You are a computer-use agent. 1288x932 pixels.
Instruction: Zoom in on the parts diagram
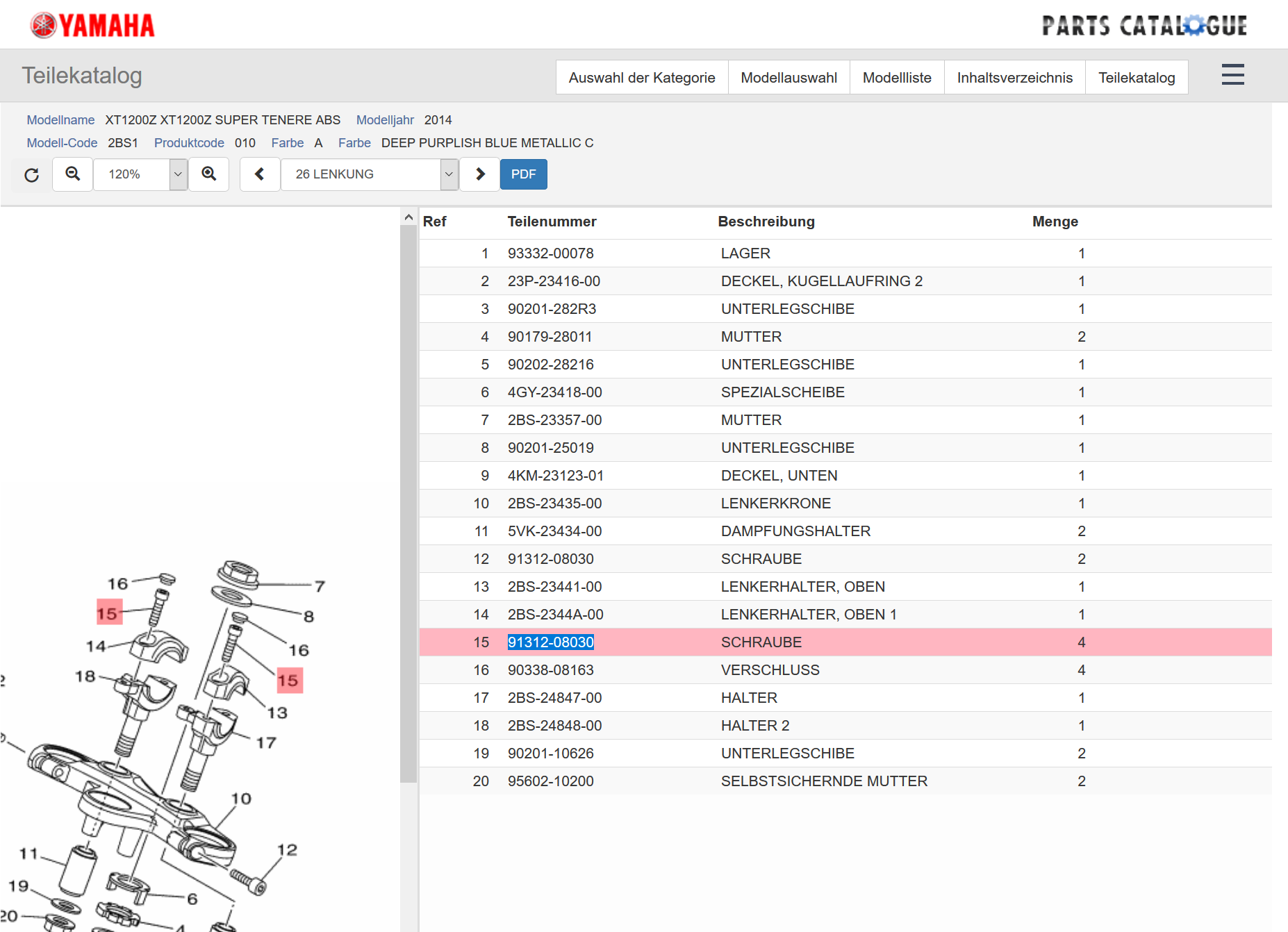[x=209, y=174]
